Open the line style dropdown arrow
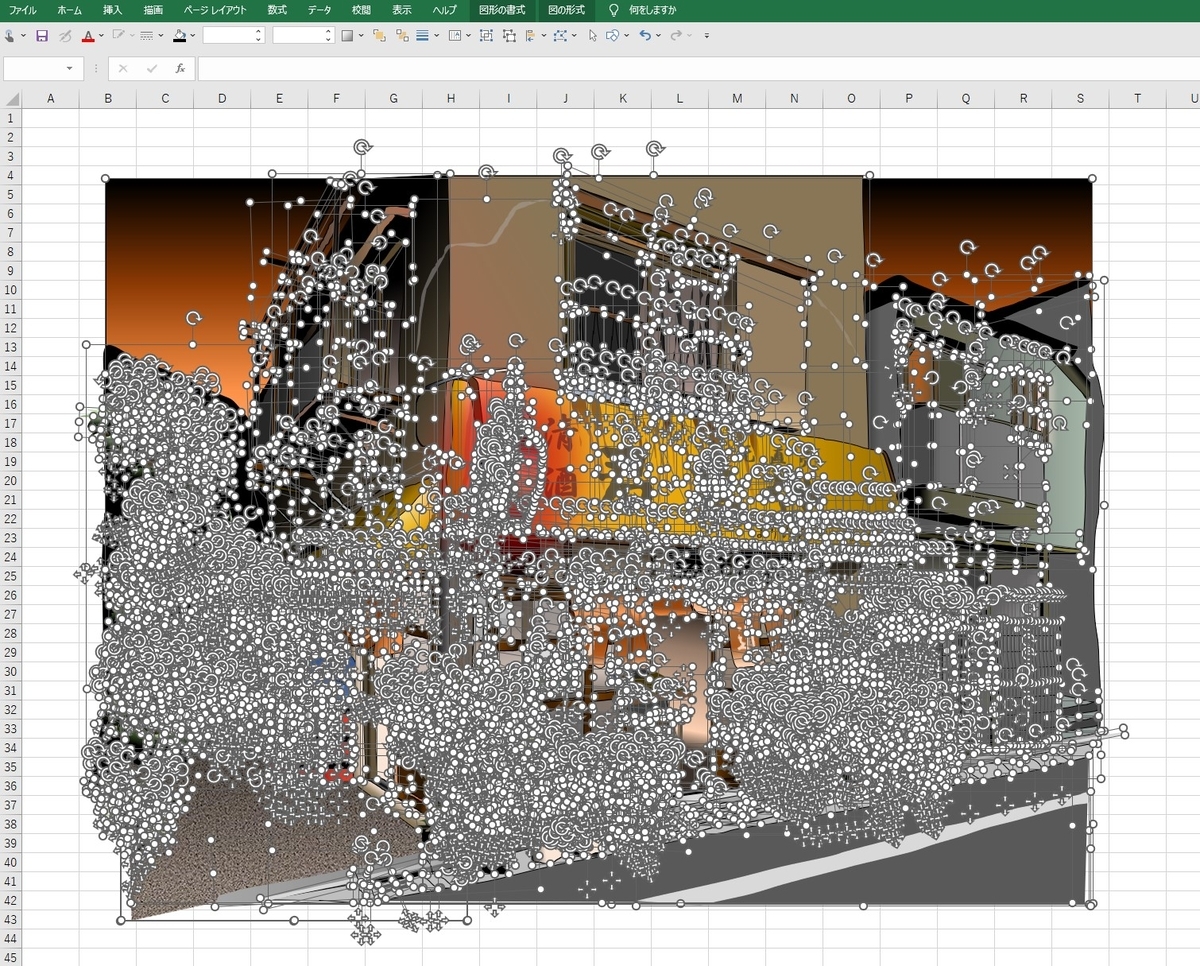The height and width of the screenshot is (966, 1200). click(160, 35)
